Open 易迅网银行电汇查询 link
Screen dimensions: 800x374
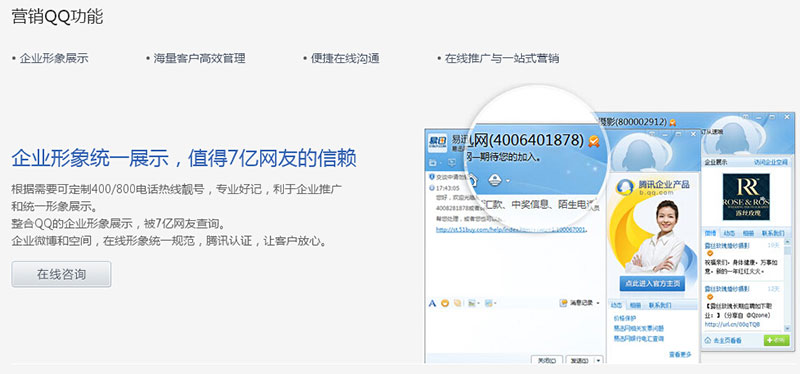tap(639, 338)
